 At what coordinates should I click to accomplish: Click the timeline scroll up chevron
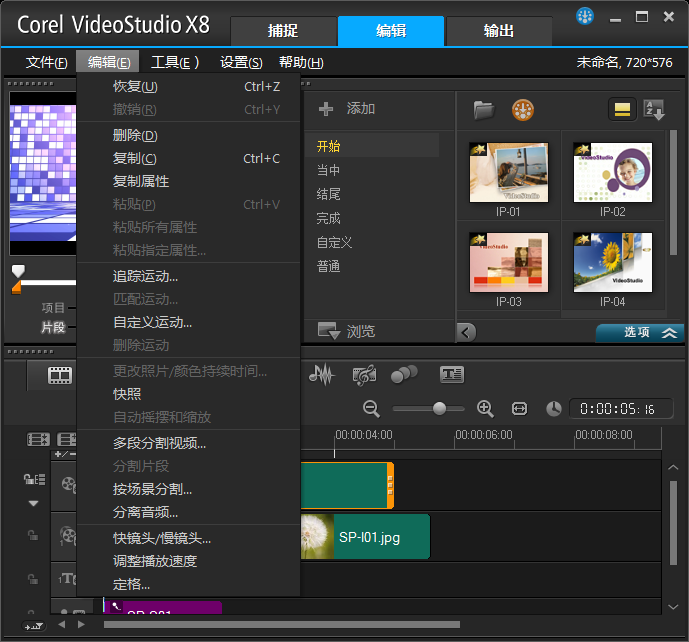click(673, 468)
